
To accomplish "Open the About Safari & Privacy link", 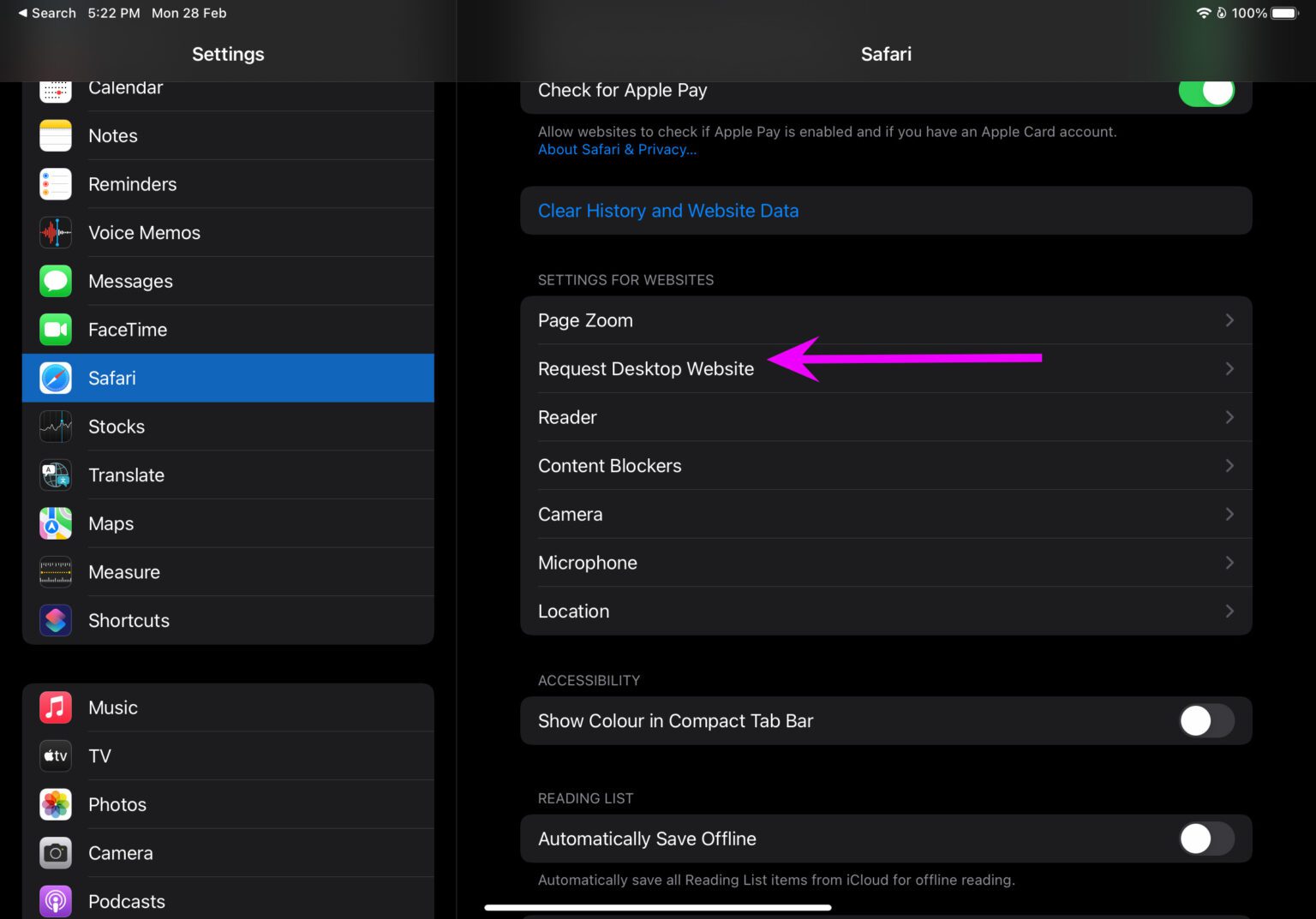I will coord(617,149).
